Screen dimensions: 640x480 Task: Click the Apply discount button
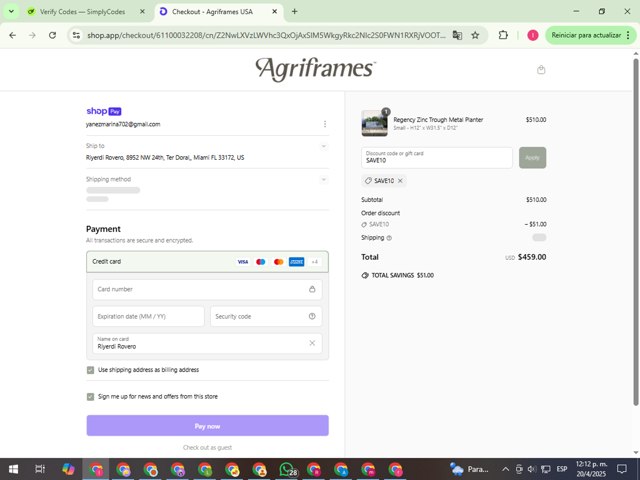click(532, 158)
